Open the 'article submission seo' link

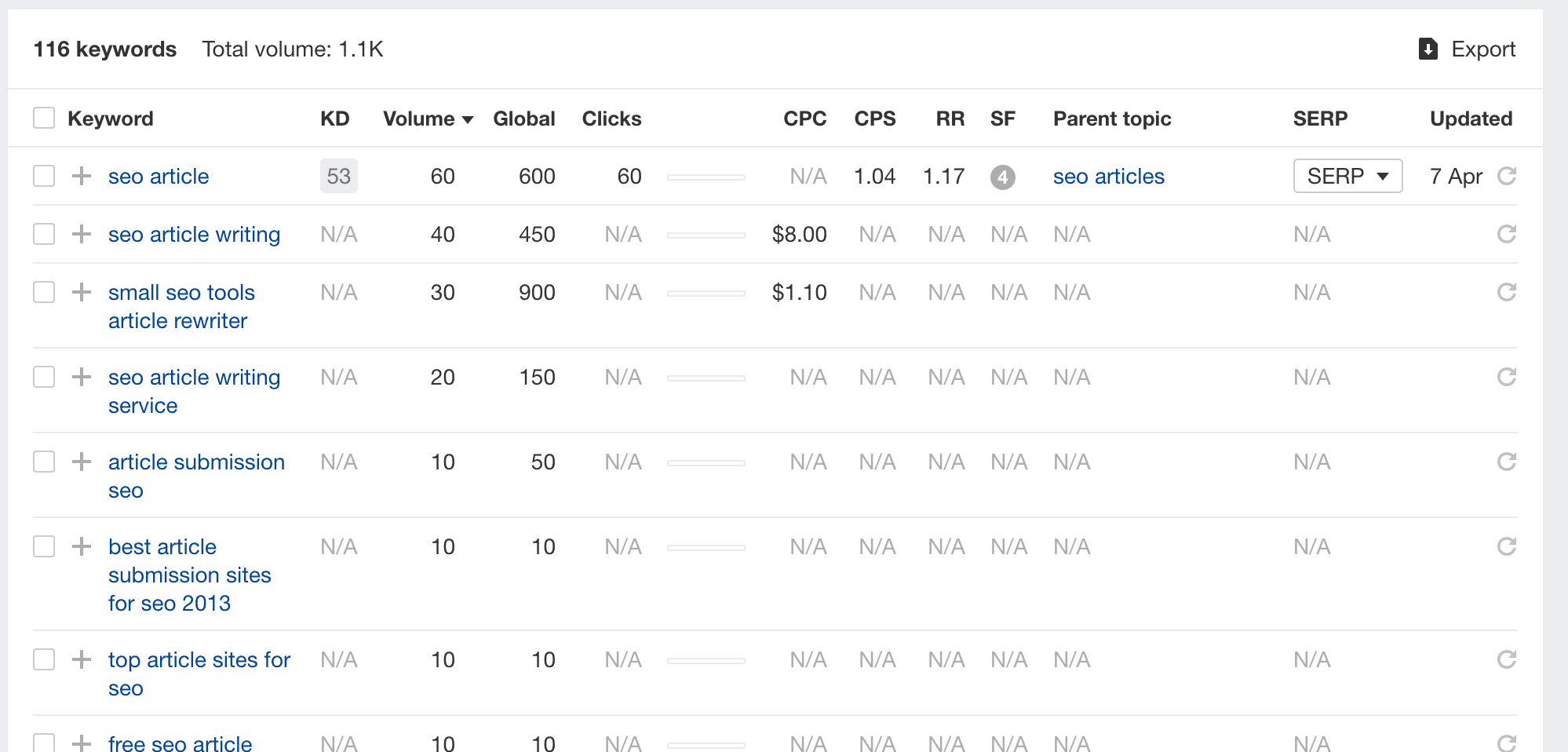coord(196,476)
